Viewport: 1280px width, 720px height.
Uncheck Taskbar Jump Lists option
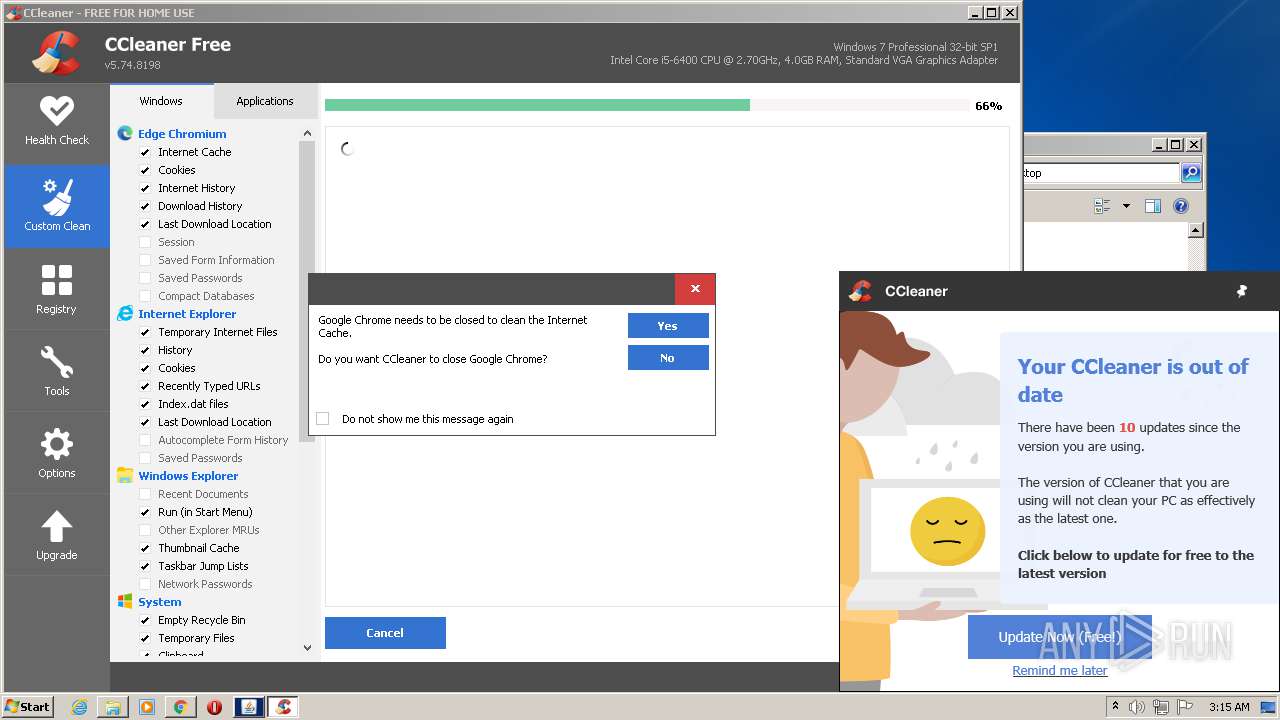145,566
